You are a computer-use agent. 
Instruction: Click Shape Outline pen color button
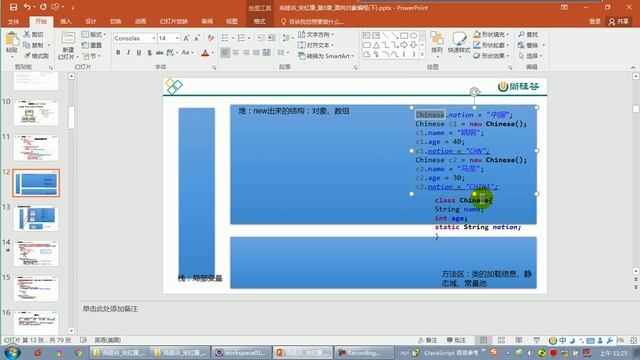pos(477,45)
